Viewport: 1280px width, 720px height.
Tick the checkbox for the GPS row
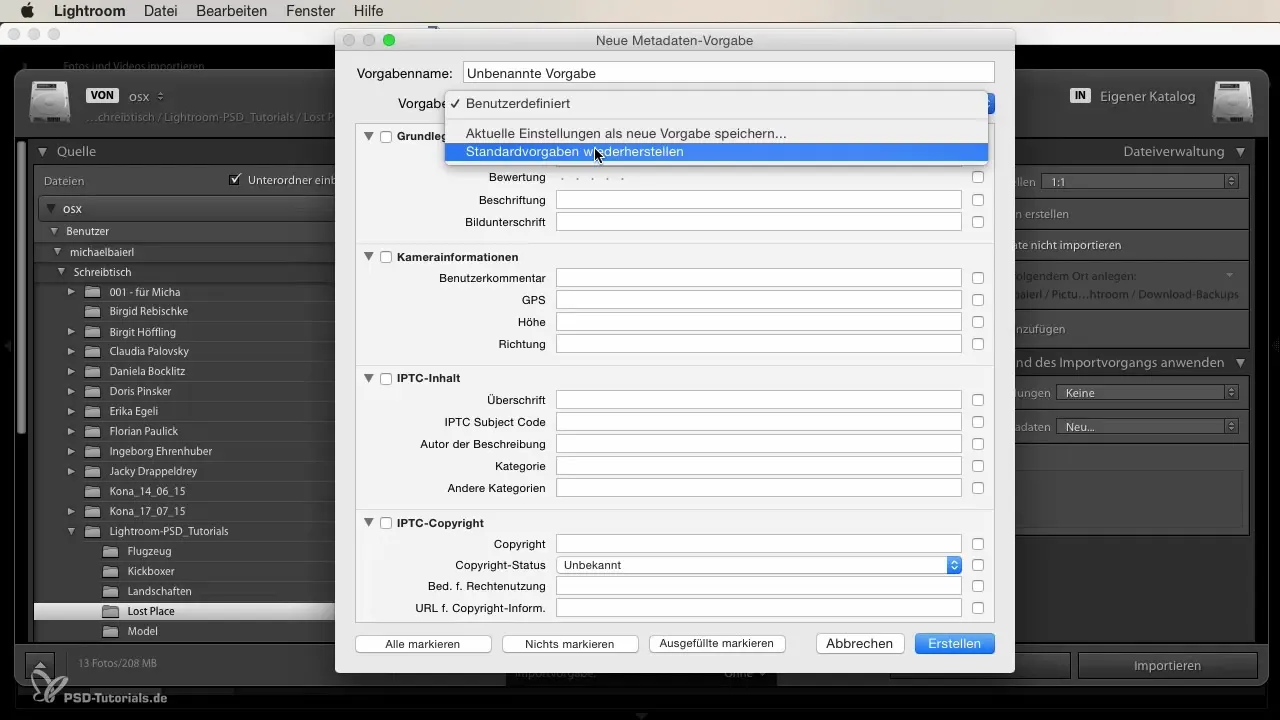[x=978, y=300]
